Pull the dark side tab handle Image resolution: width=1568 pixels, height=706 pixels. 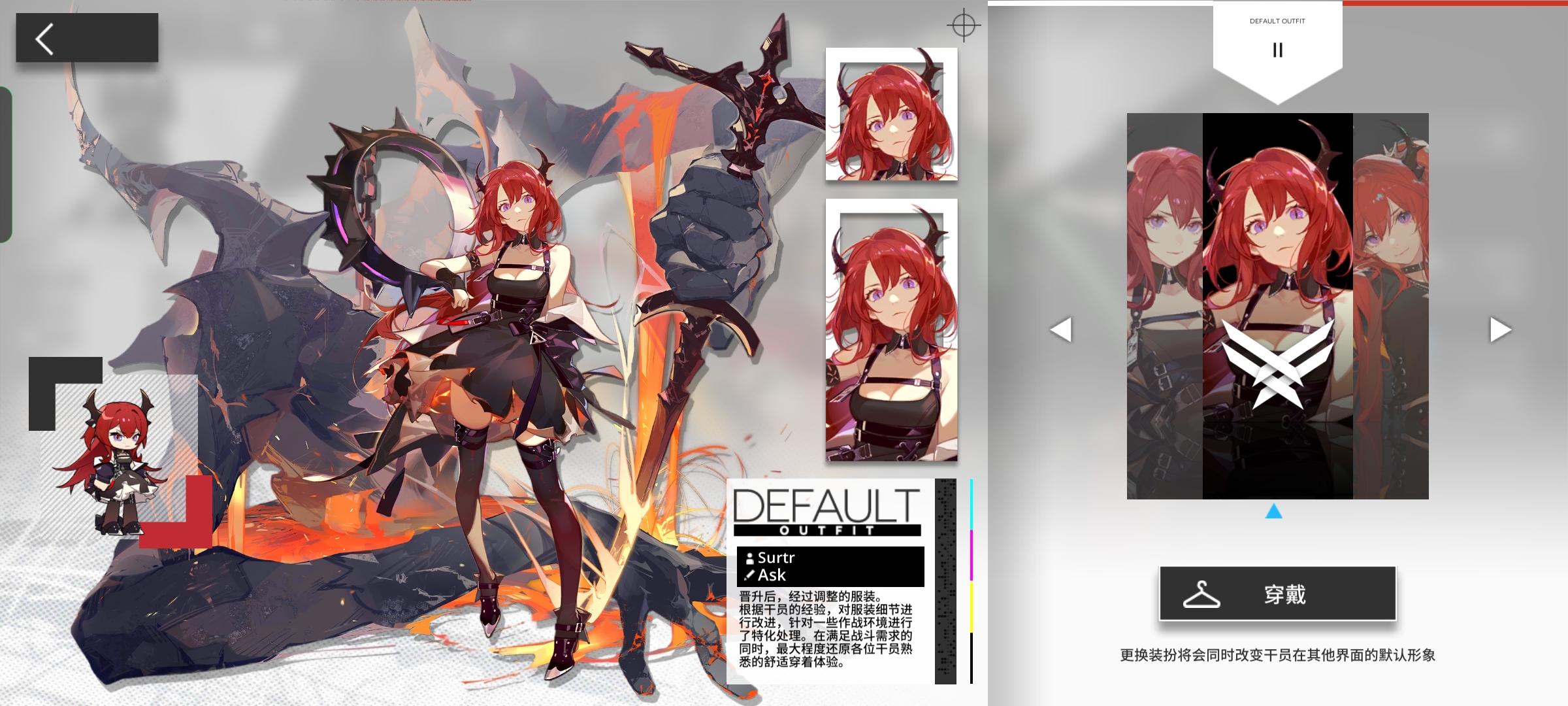pos(6,165)
